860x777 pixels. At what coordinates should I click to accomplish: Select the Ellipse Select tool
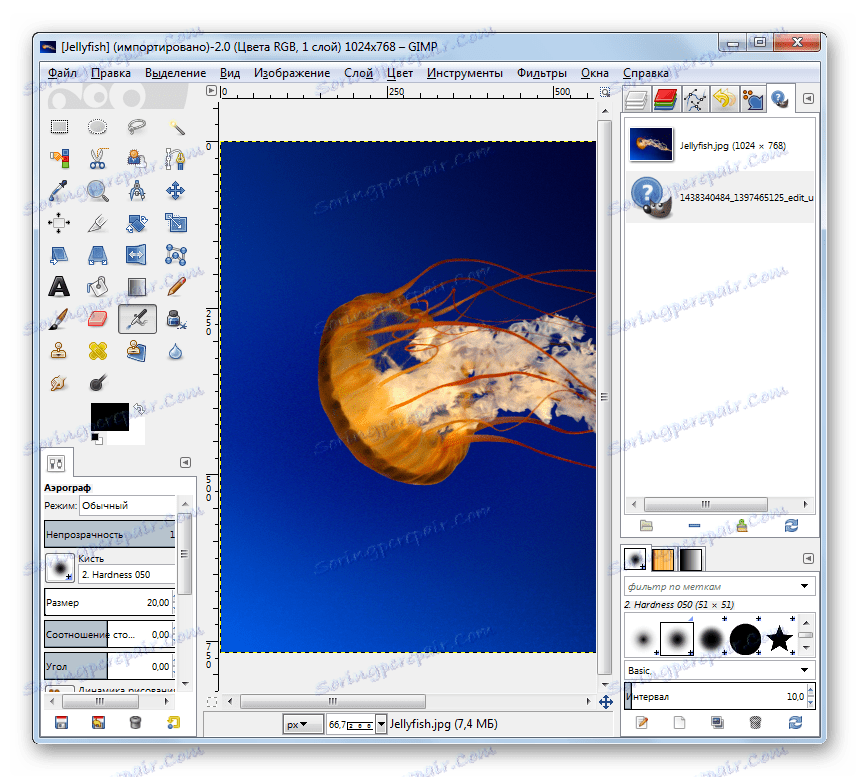point(98,127)
